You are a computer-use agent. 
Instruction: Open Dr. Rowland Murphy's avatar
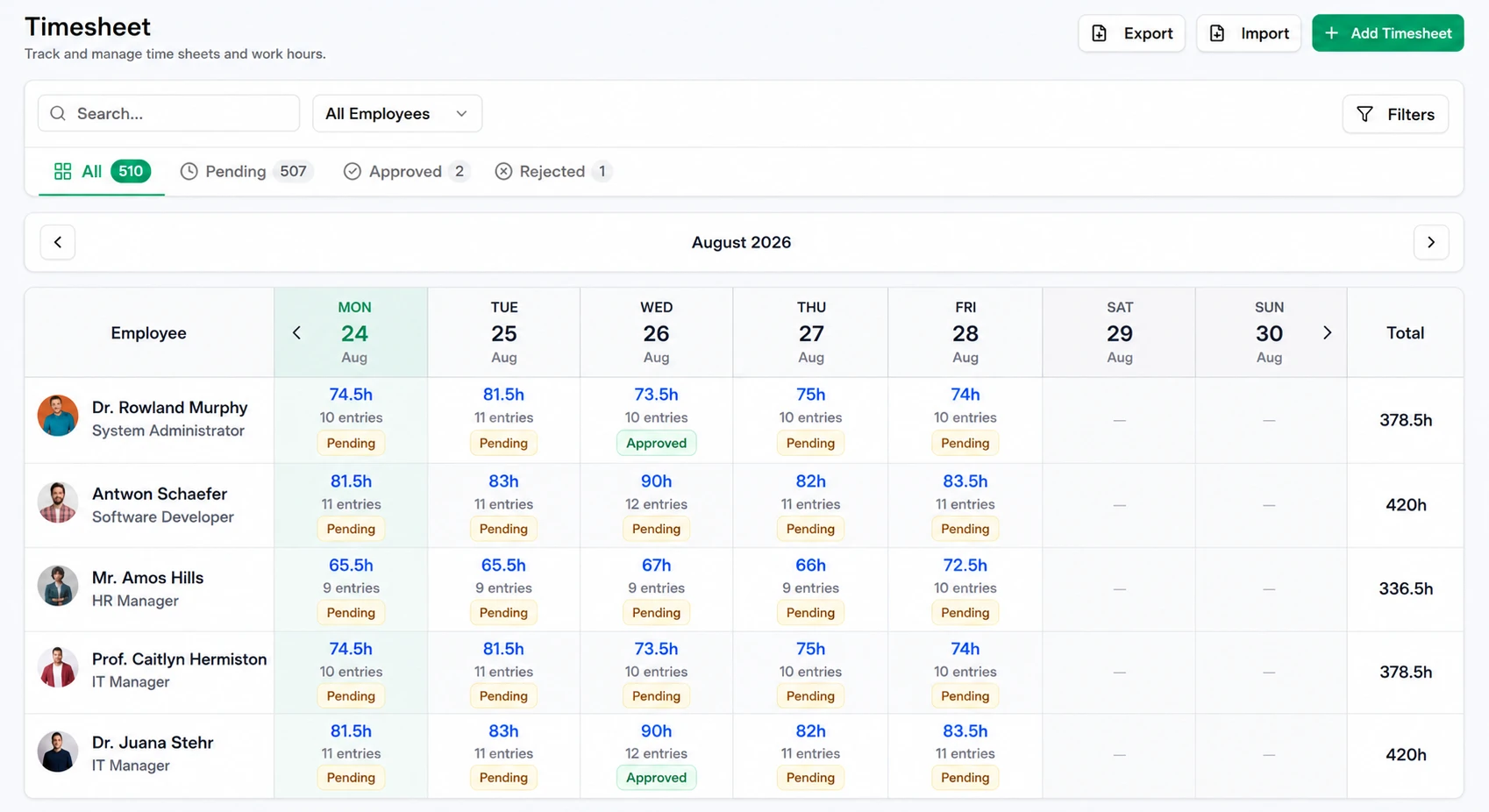coord(58,416)
